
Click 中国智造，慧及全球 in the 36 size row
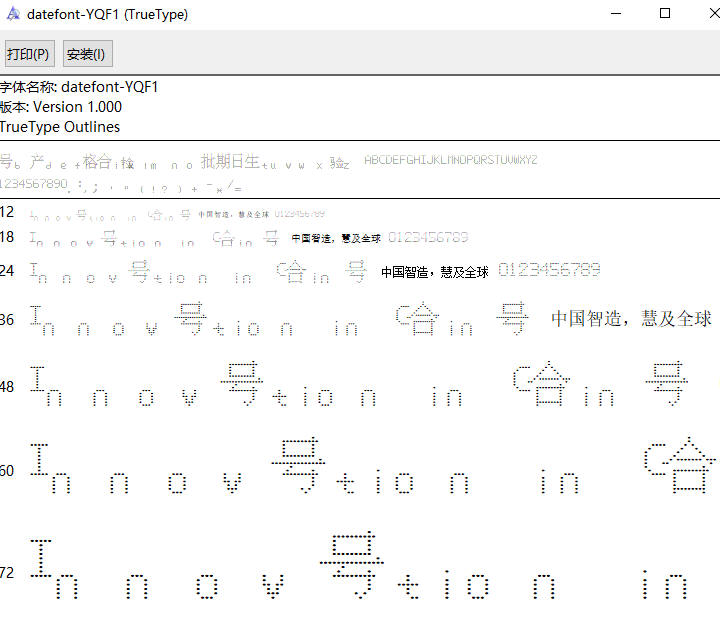point(631,318)
